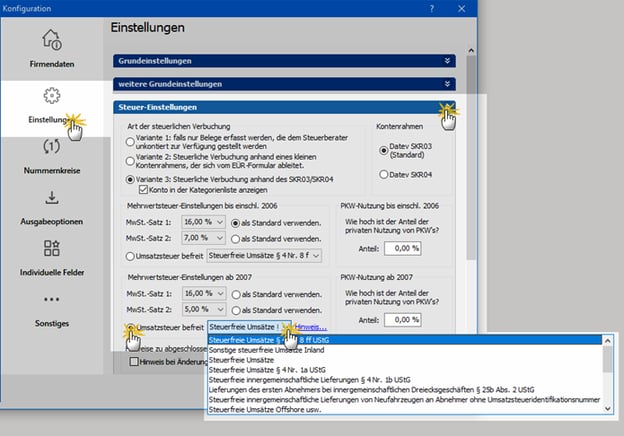Click the help question mark icon

point(432,8)
